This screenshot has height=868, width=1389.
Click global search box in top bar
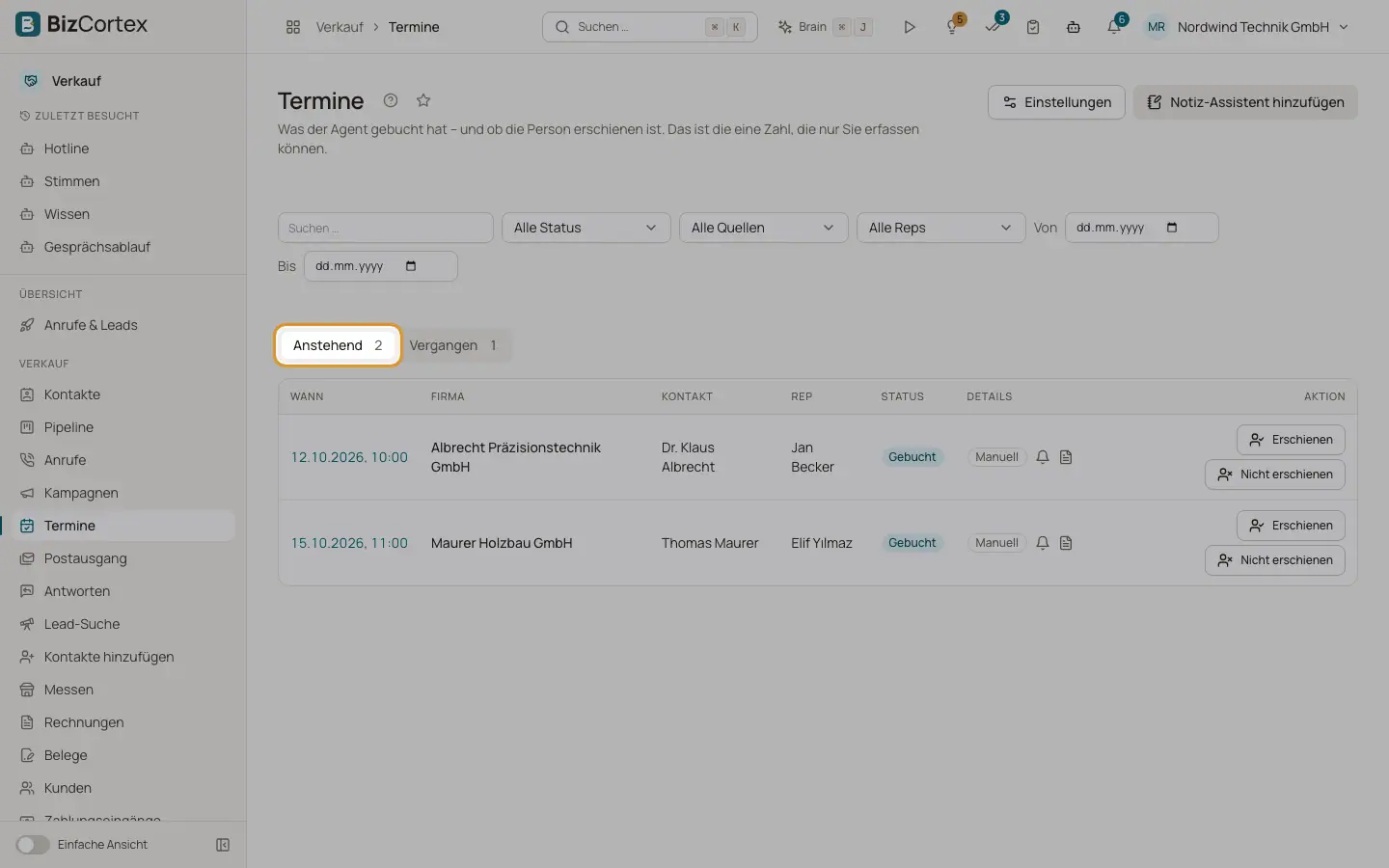pyautogui.click(x=650, y=27)
